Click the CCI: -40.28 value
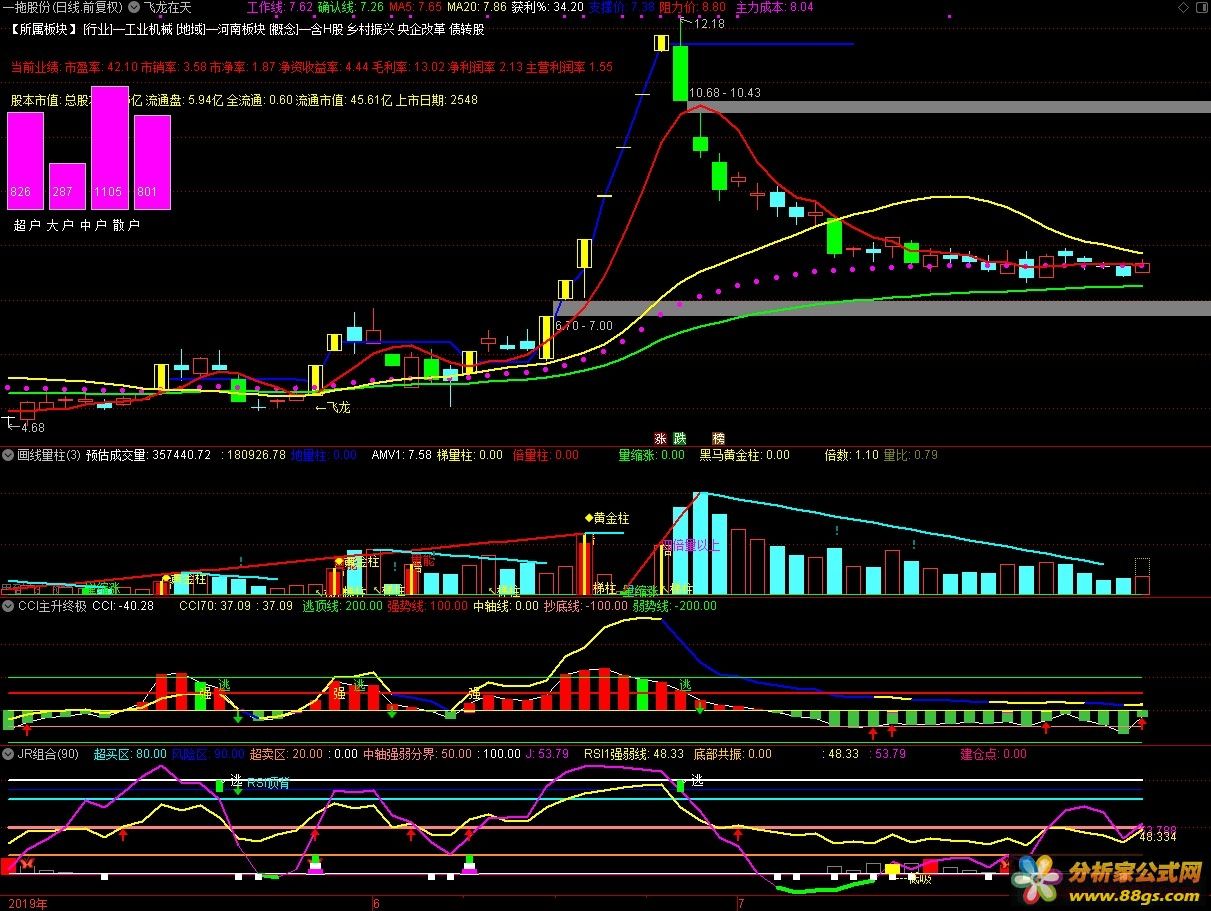Screen dimensions: 1211x911 coord(123,606)
